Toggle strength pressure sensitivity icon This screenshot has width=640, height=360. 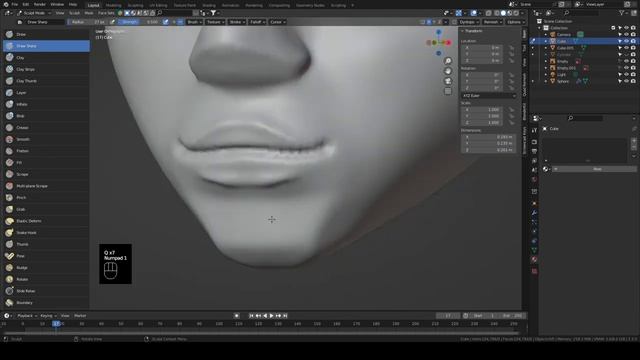(x=165, y=22)
